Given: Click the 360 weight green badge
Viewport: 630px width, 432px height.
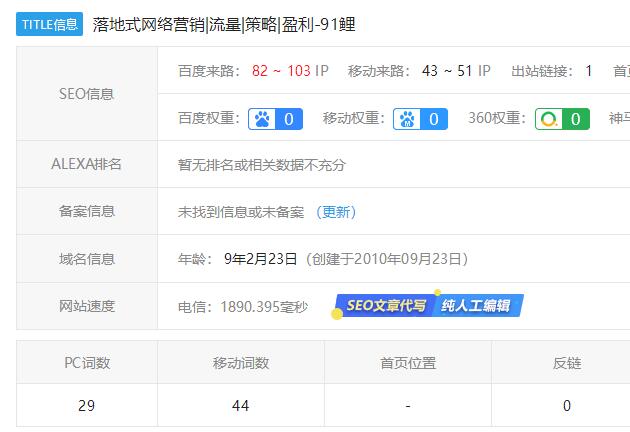Looking at the screenshot, I should tap(562, 119).
